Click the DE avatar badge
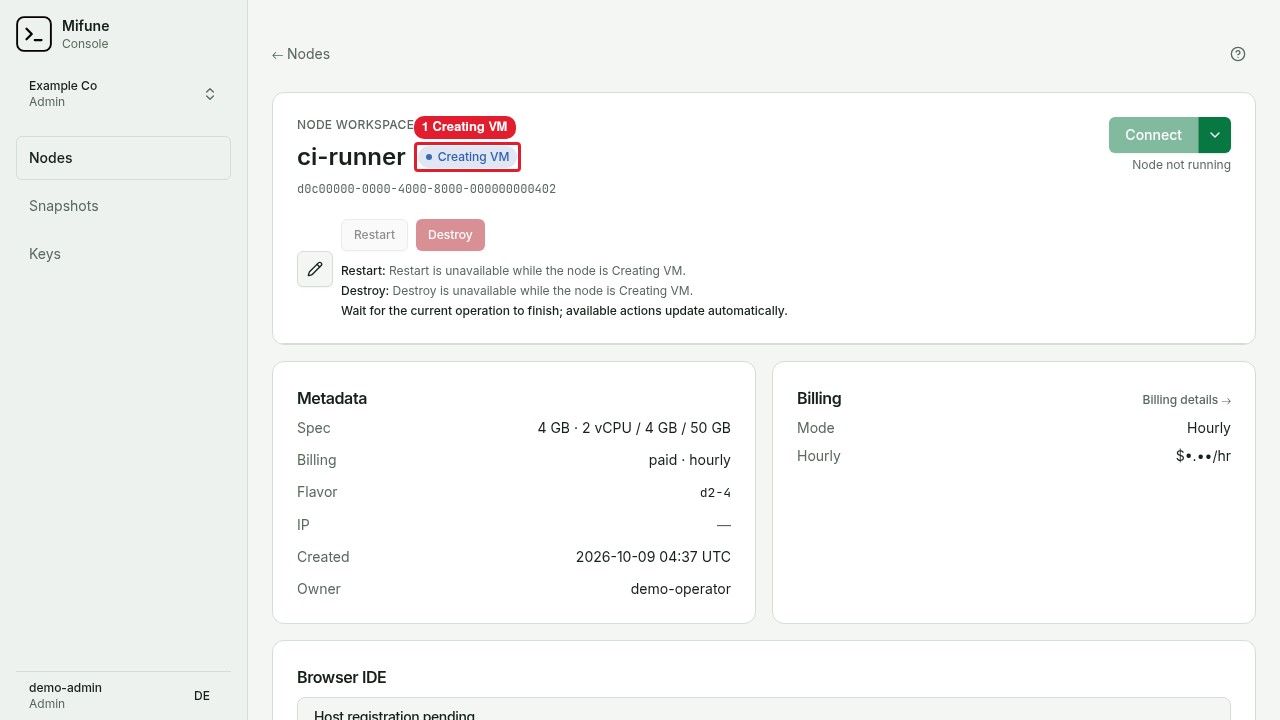The width and height of the screenshot is (1280, 720). [x=202, y=696]
